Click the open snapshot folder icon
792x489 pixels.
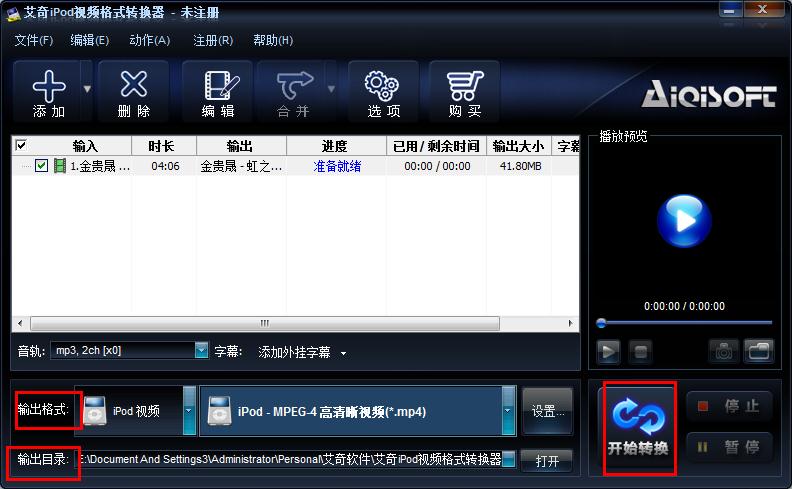tap(759, 351)
